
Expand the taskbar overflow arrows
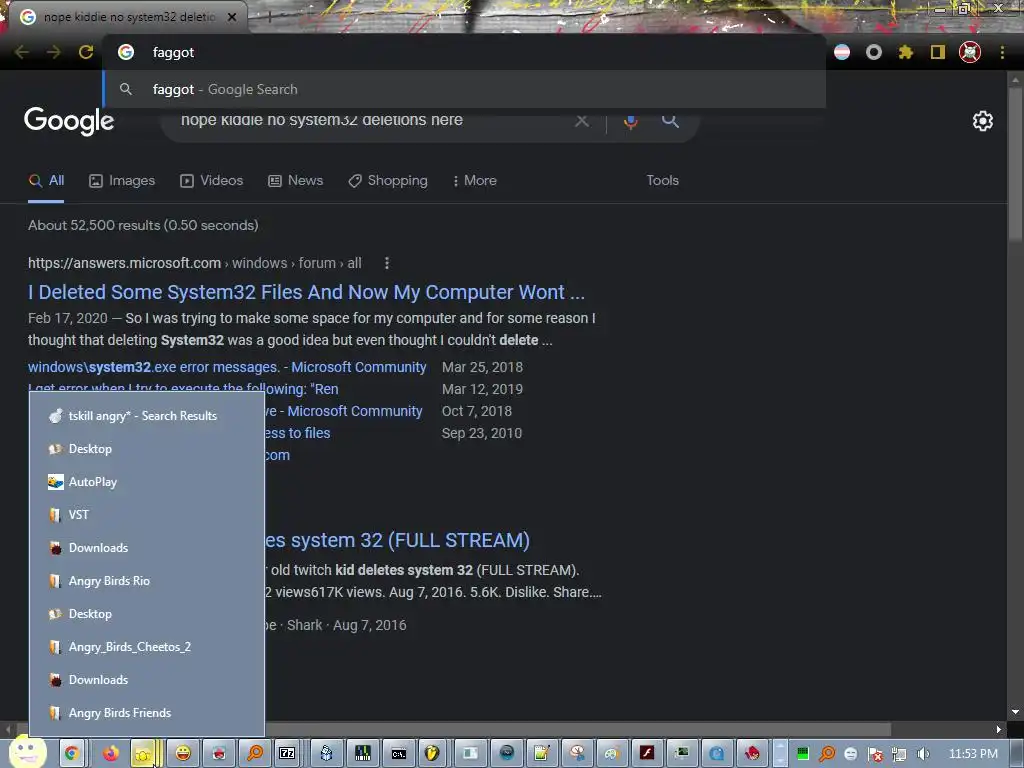click(x=780, y=754)
